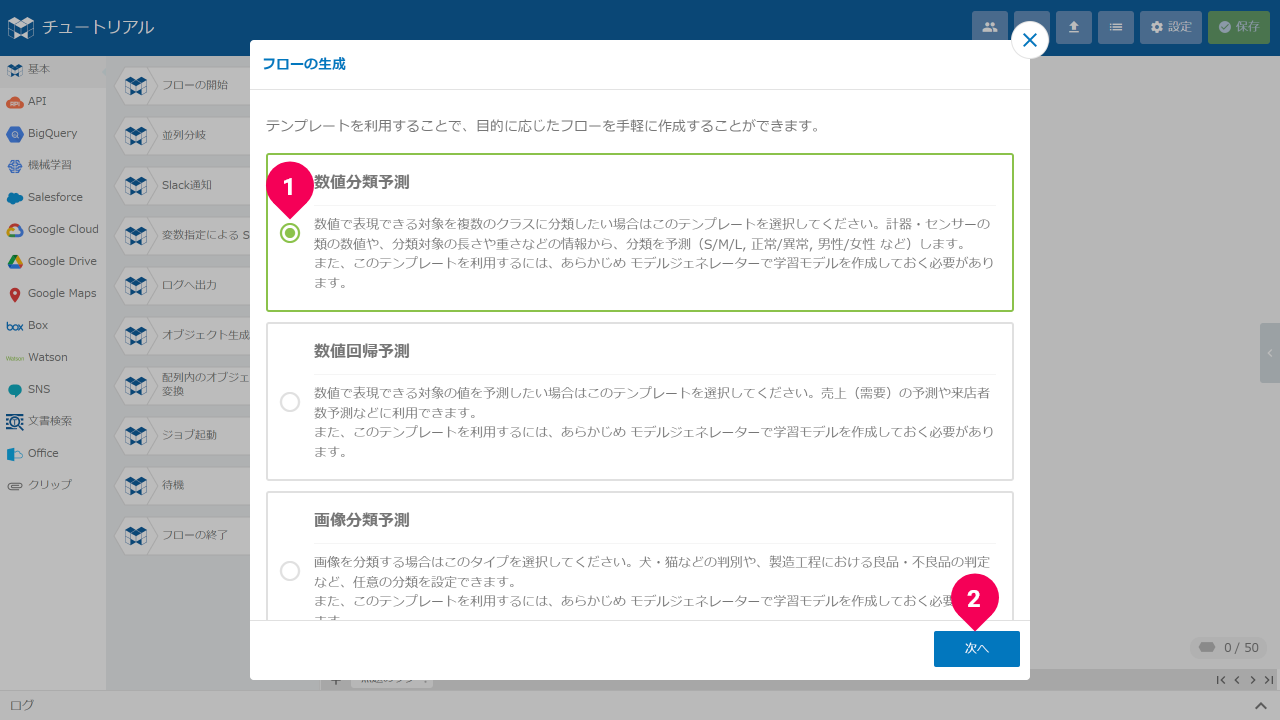Open the user sharing icon in header

(990, 27)
